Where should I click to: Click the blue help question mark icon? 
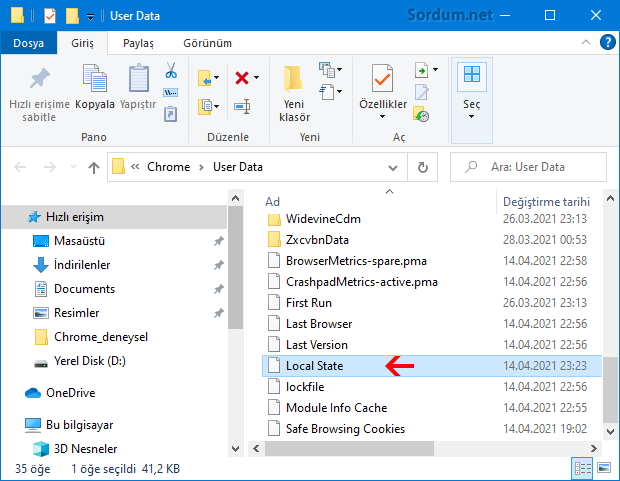(x=606, y=43)
